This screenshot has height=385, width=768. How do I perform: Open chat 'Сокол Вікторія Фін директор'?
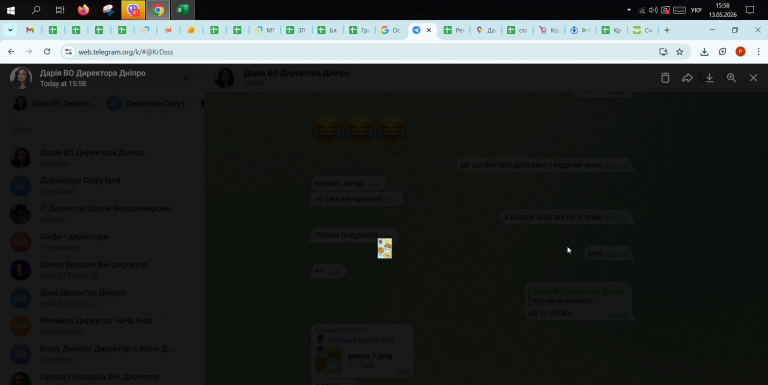pyautogui.click(x=102, y=269)
